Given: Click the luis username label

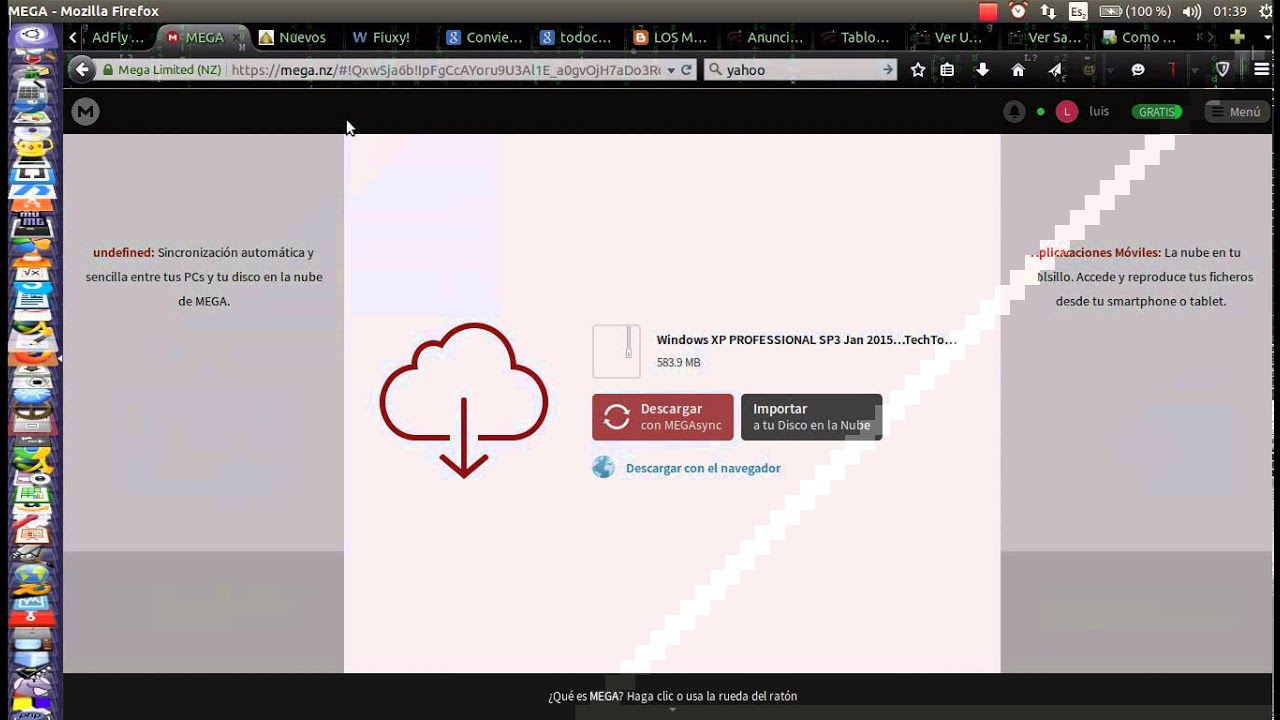Looking at the screenshot, I should pos(1099,112).
